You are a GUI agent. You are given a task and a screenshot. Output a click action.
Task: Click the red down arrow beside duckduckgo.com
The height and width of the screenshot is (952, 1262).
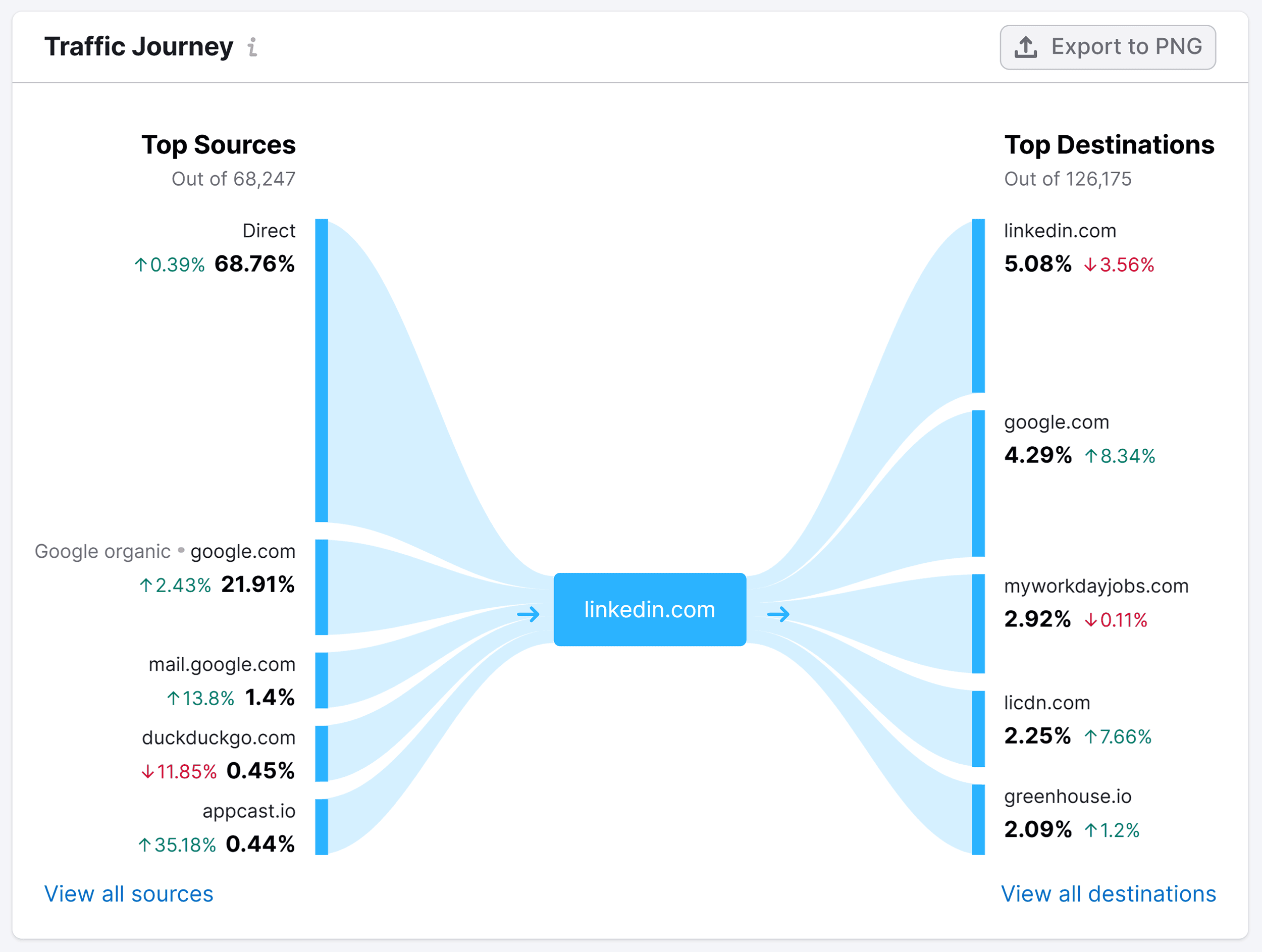point(148,771)
